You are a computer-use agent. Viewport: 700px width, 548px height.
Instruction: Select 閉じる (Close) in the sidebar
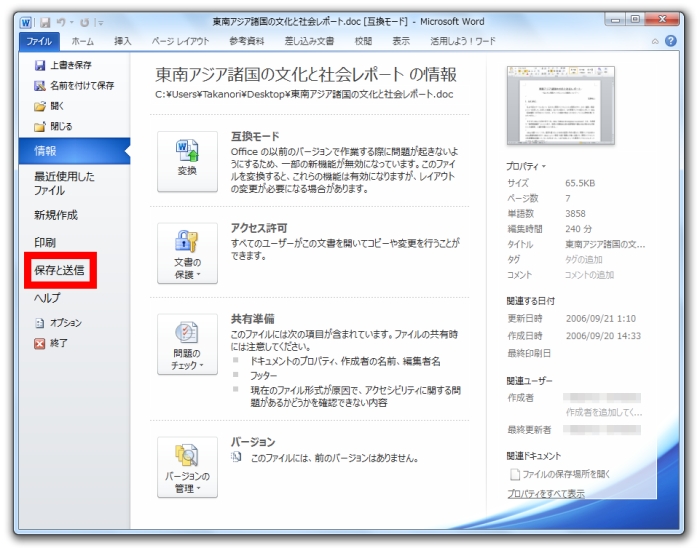coord(53,126)
